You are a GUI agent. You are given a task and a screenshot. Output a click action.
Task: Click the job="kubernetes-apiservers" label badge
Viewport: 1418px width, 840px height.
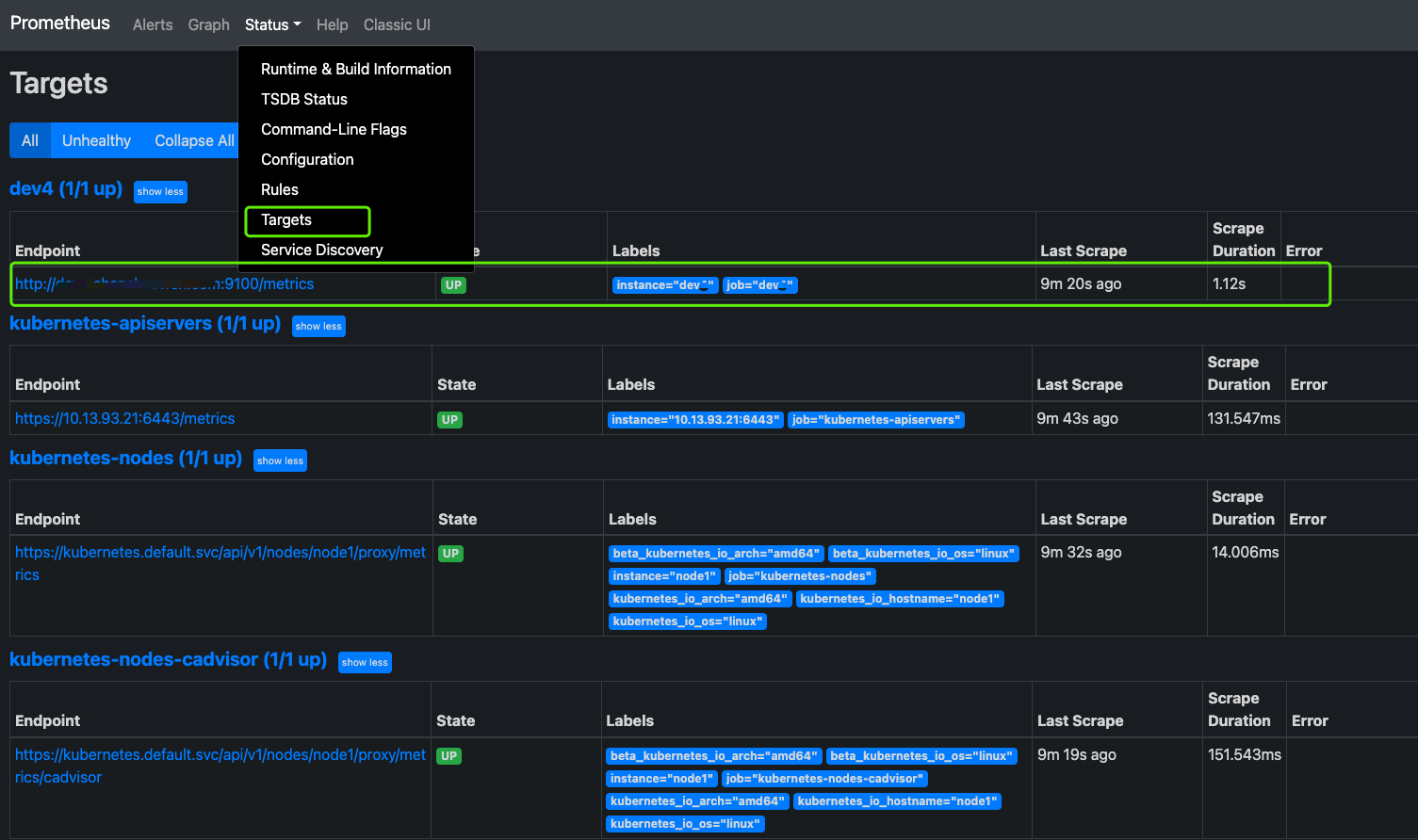click(876, 420)
